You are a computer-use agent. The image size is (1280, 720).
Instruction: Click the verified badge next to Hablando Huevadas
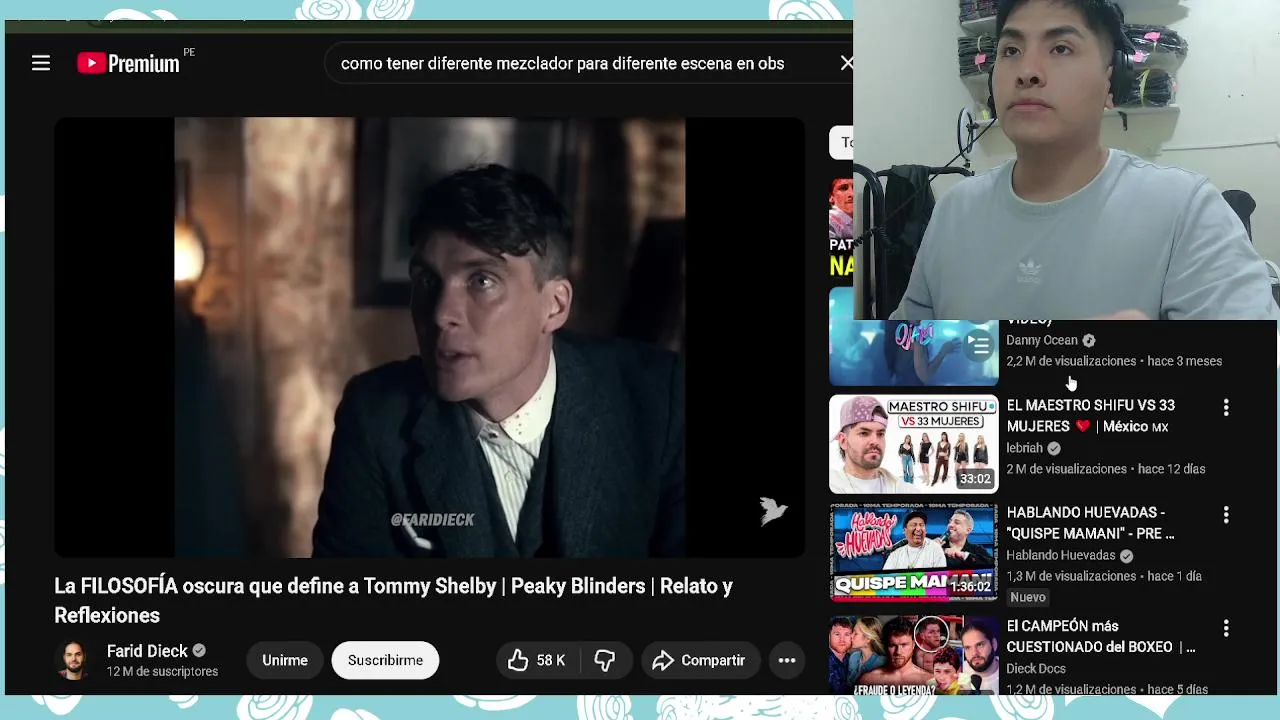tap(1126, 555)
